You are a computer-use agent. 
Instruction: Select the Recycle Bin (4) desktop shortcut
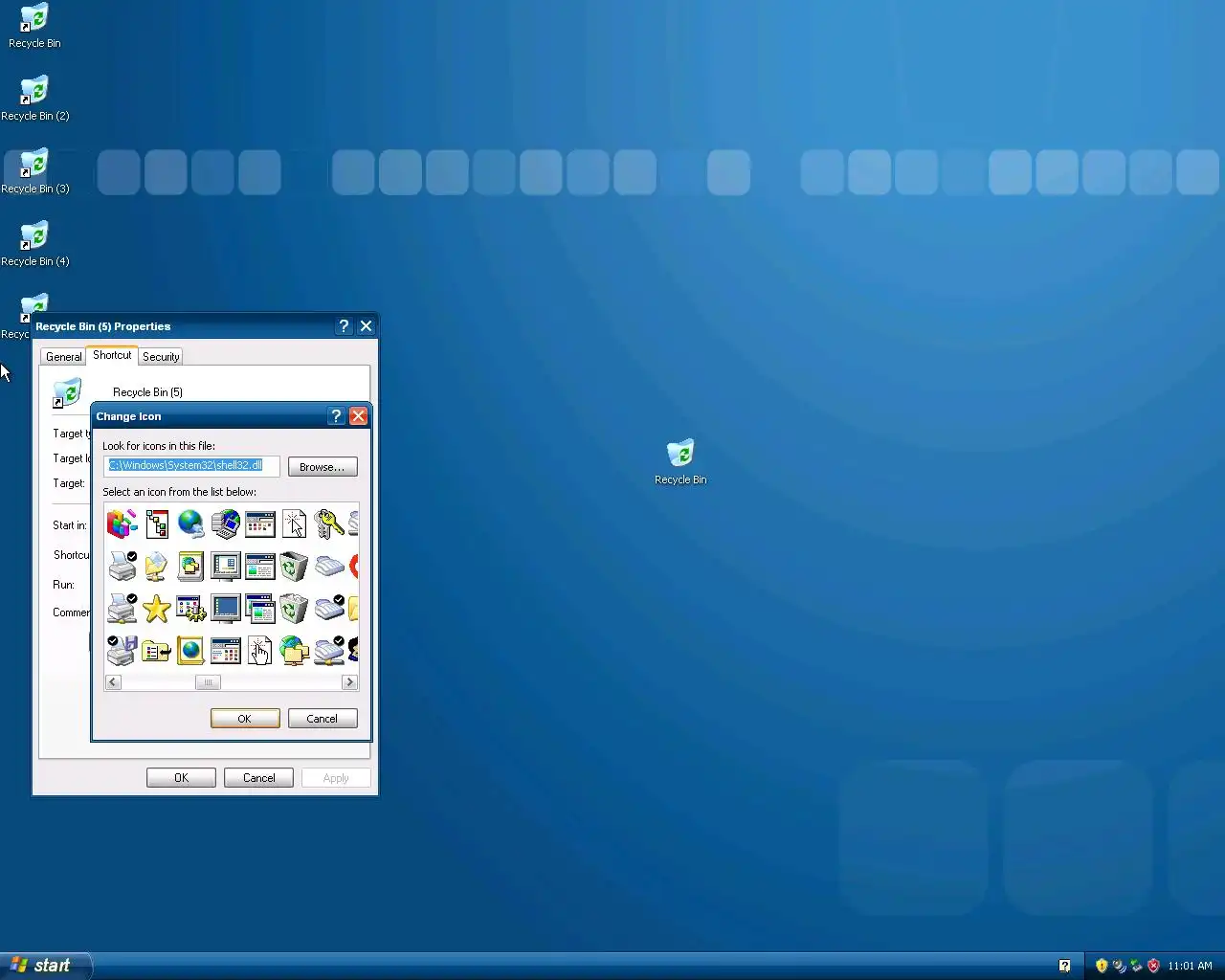pos(34,244)
